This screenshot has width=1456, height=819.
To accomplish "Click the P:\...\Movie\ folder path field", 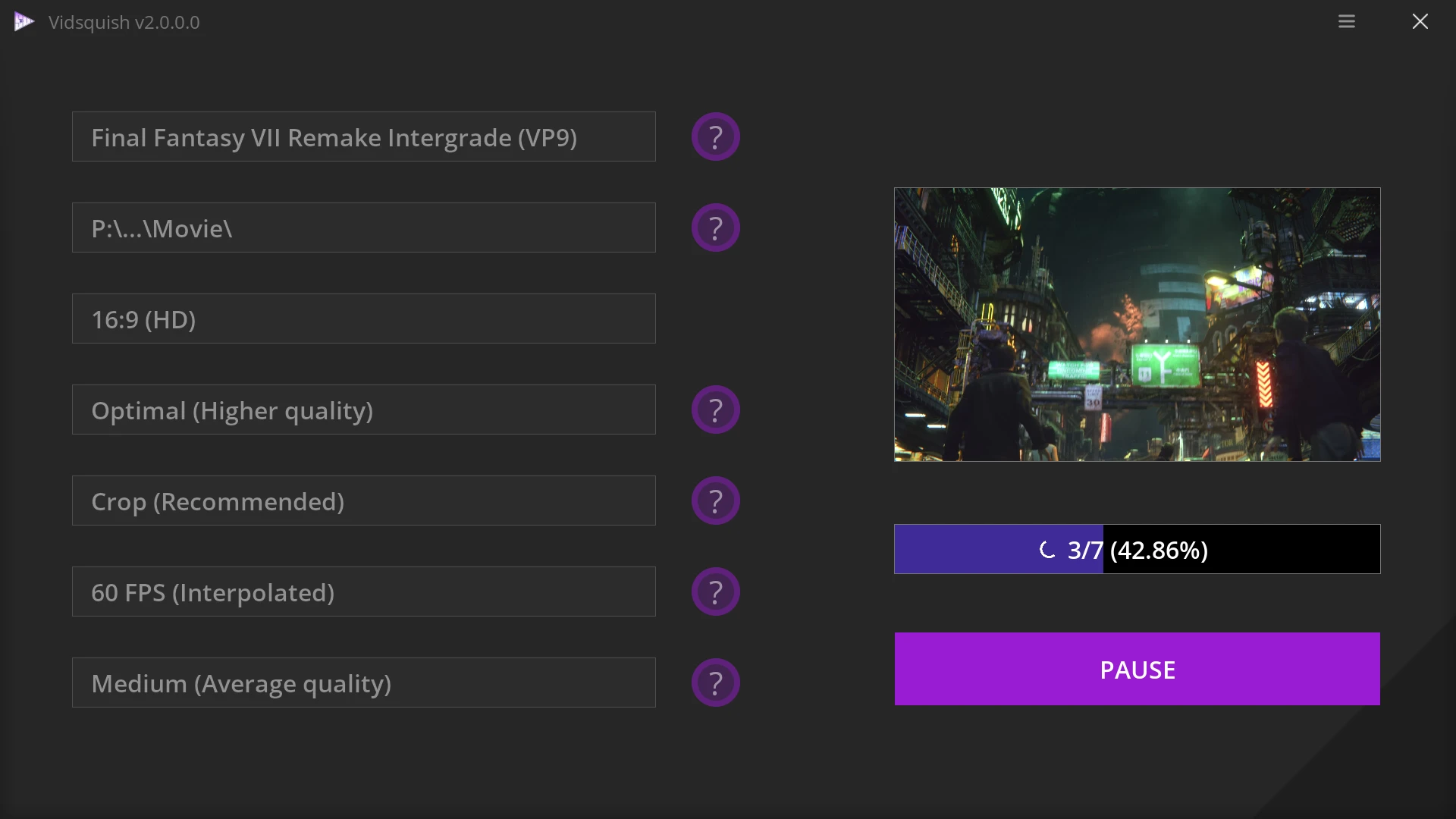I will tap(364, 228).
